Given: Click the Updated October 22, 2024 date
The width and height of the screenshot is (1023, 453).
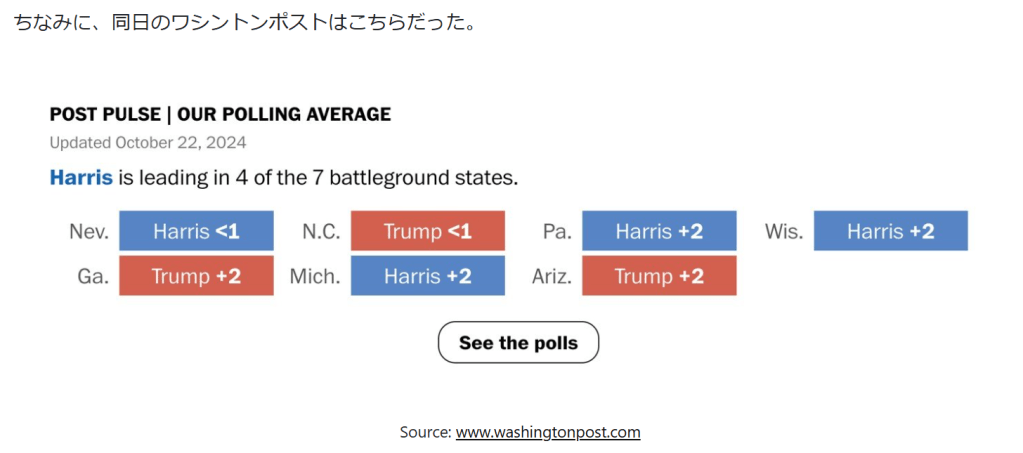Looking at the screenshot, I should tap(148, 143).
